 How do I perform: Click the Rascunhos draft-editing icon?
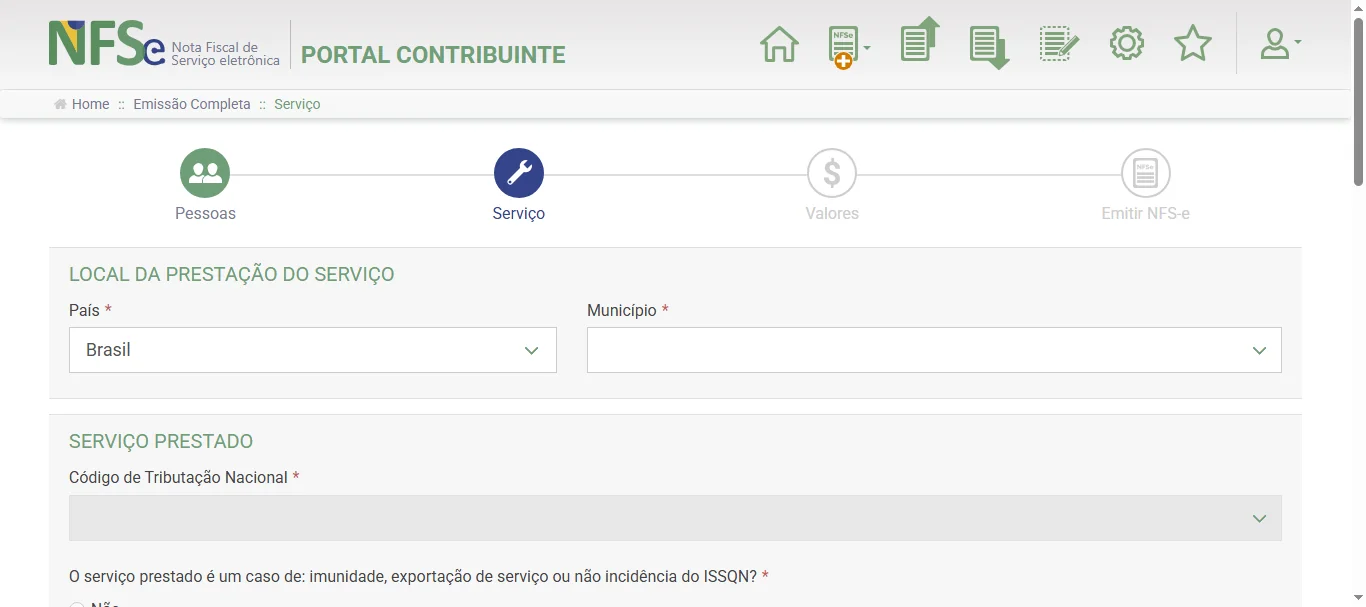click(1057, 43)
